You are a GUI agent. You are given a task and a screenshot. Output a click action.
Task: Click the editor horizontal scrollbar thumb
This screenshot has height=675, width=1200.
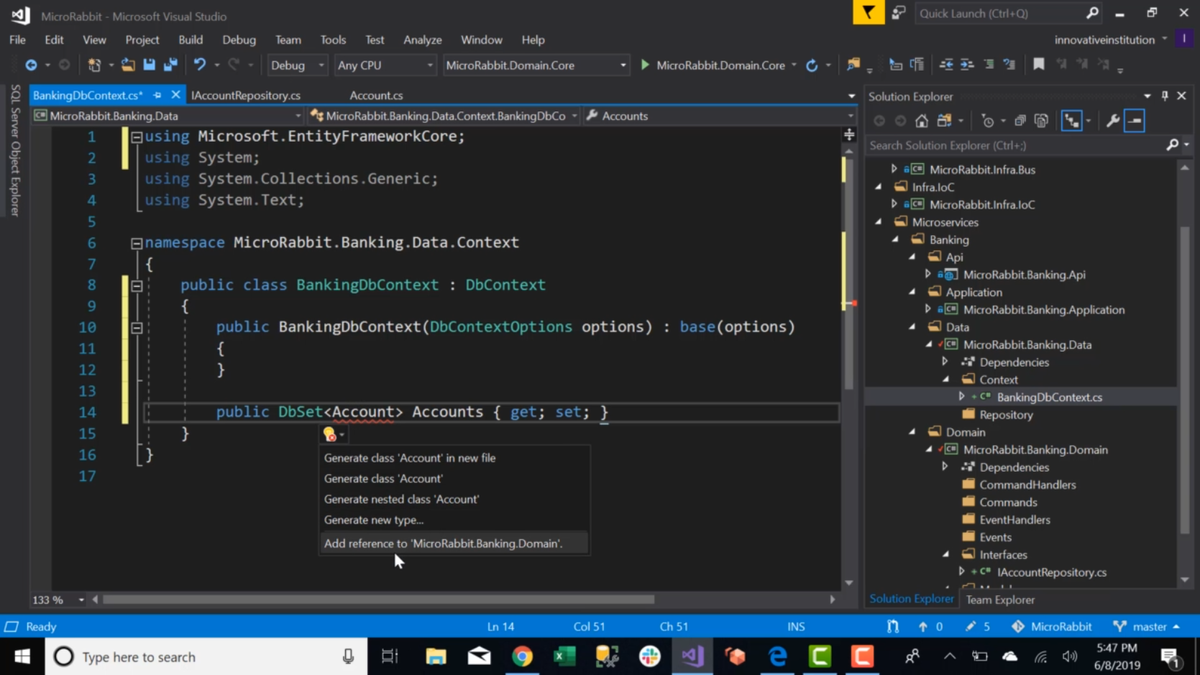378,600
